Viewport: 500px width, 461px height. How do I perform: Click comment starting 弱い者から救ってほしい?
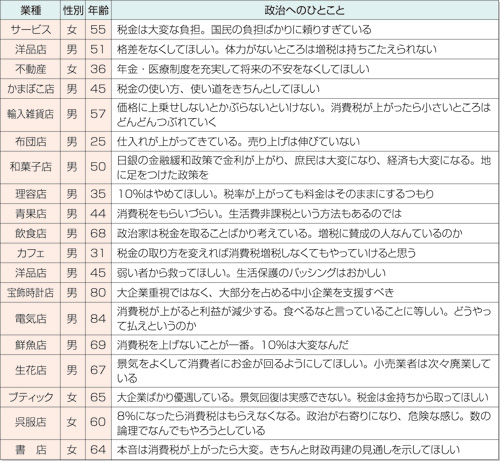click(x=305, y=273)
